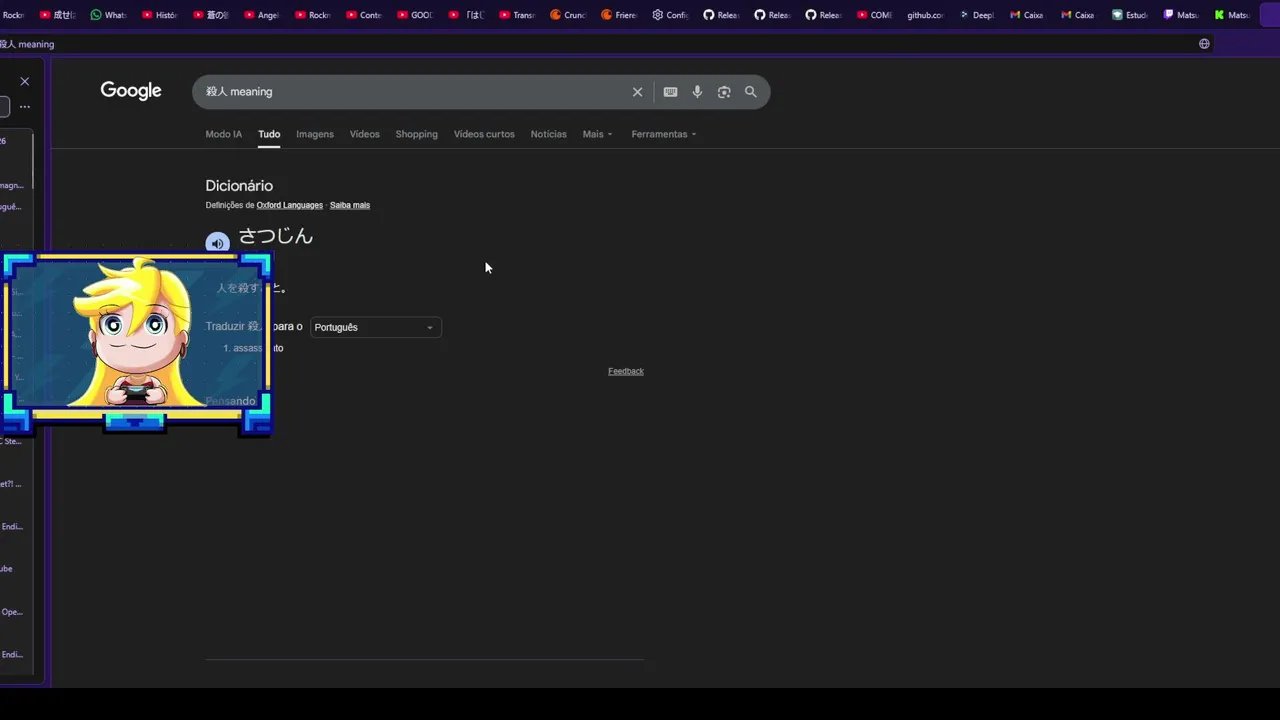This screenshot has height=720, width=1280.
Task: Switch to the github.com tab
Action: [925, 15]
